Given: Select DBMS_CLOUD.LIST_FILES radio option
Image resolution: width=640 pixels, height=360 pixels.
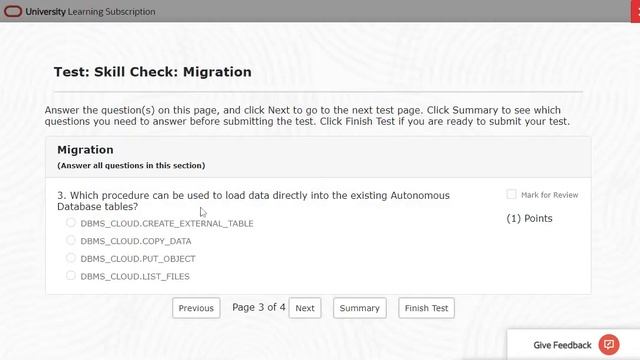Looking at the screenshot, I should click(71, 275).
